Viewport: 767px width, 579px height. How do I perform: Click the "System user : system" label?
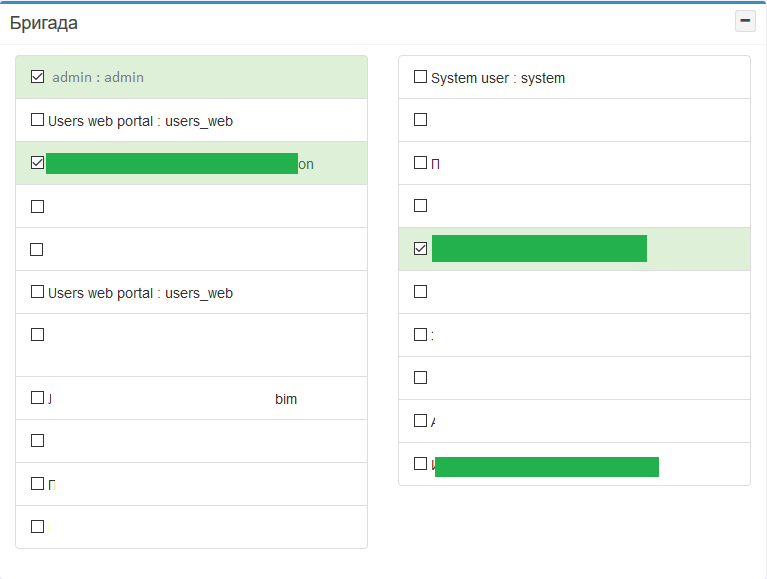tap(498, 78)
